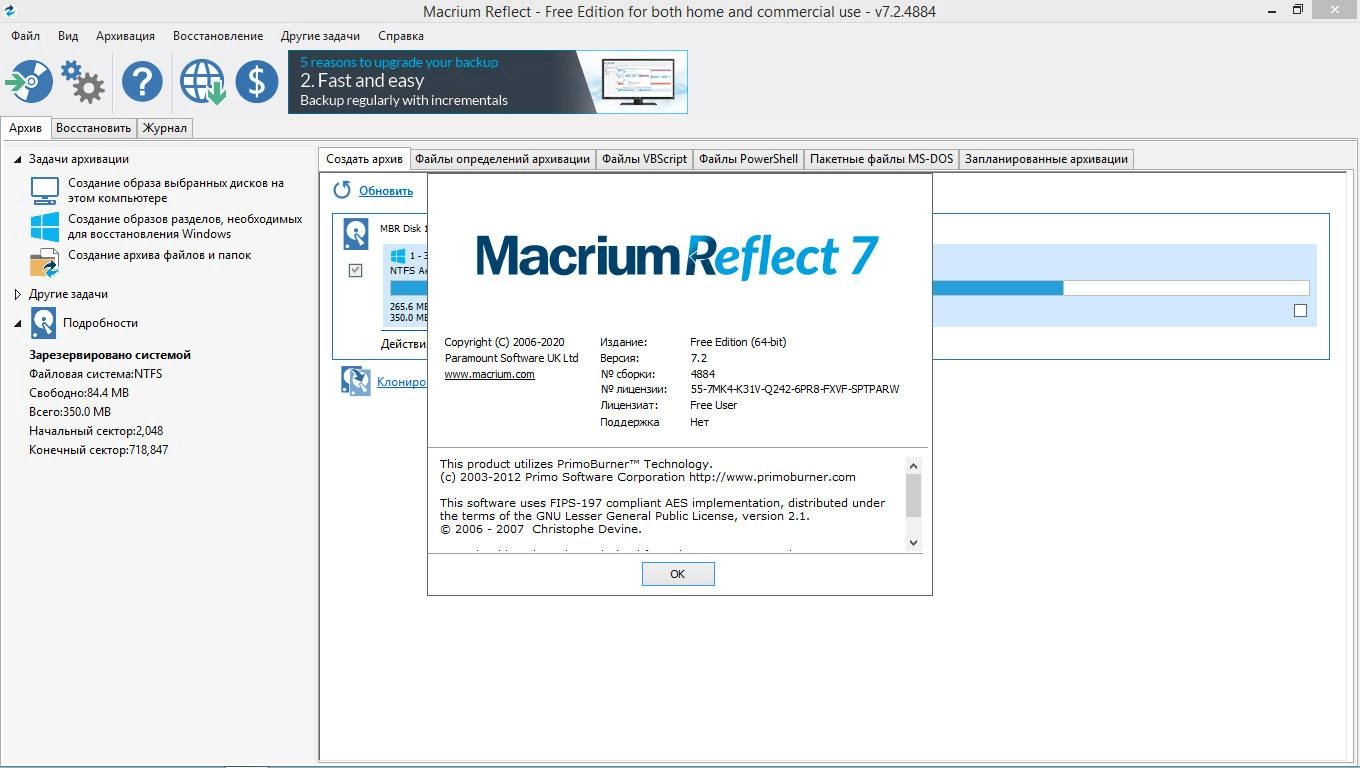This screenshot has height=768, width=1360.
Task: Open the Вид menu
Action: coord(68,36)
